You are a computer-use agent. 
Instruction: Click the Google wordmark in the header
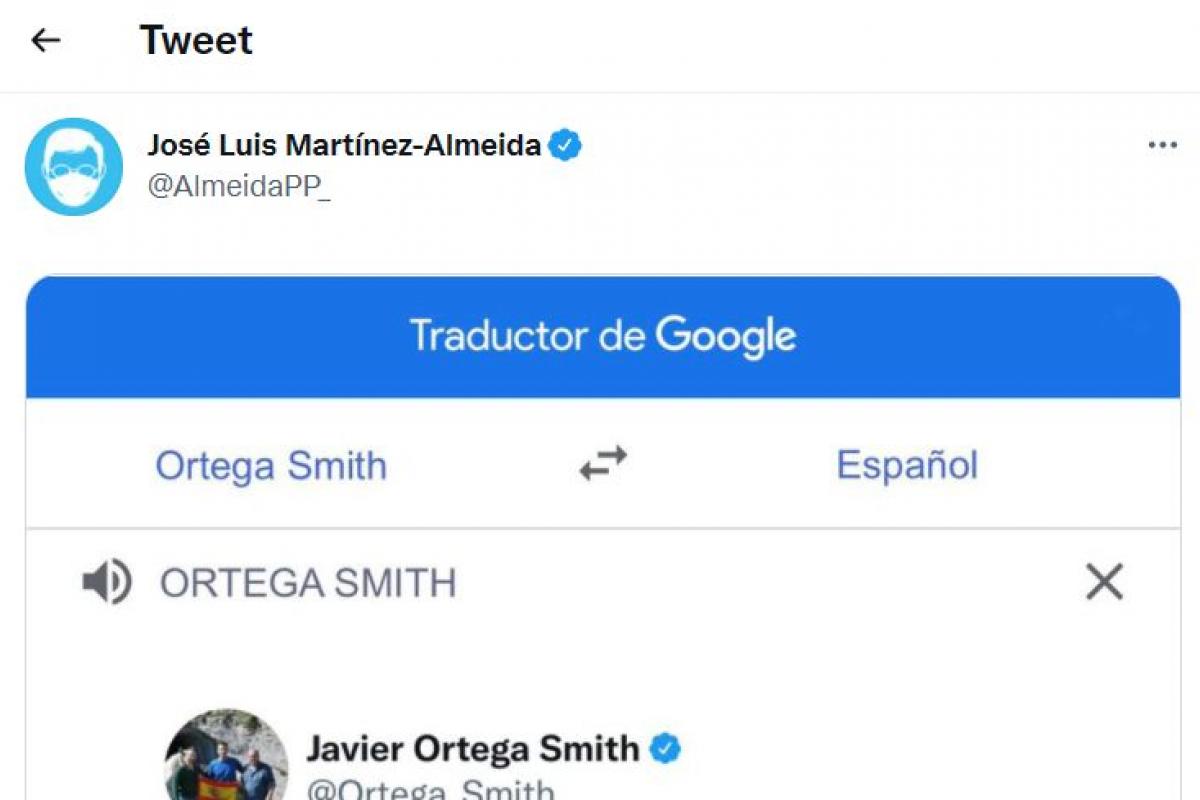point(725,336)
